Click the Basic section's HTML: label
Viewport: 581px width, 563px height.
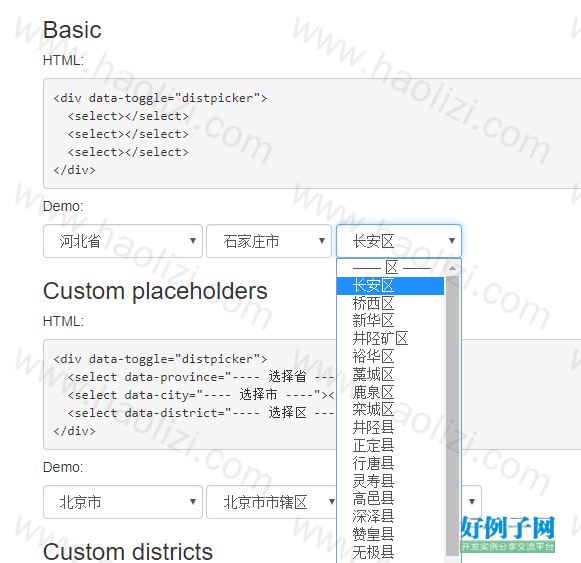(x=63, y=60)
